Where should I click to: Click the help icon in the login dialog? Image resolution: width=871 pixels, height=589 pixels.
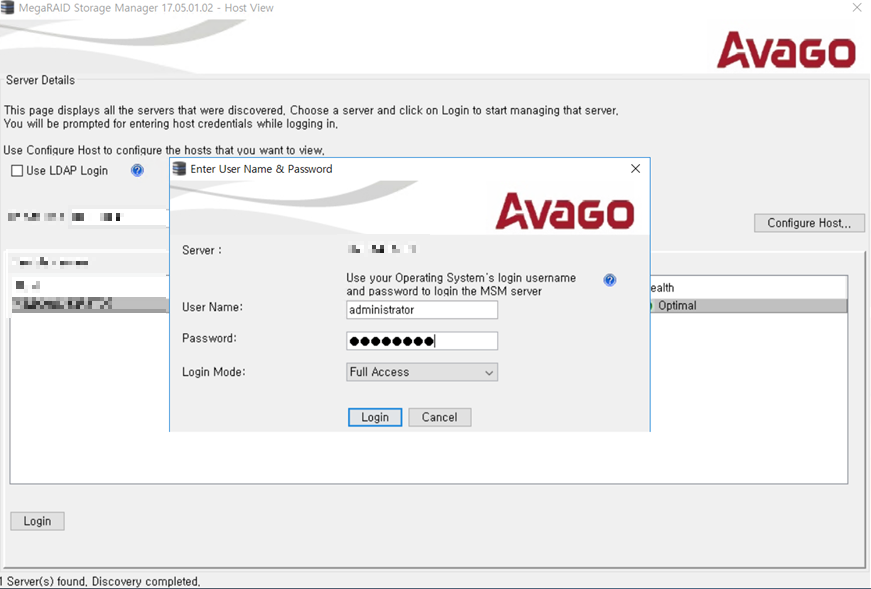[x=610, y=280]
